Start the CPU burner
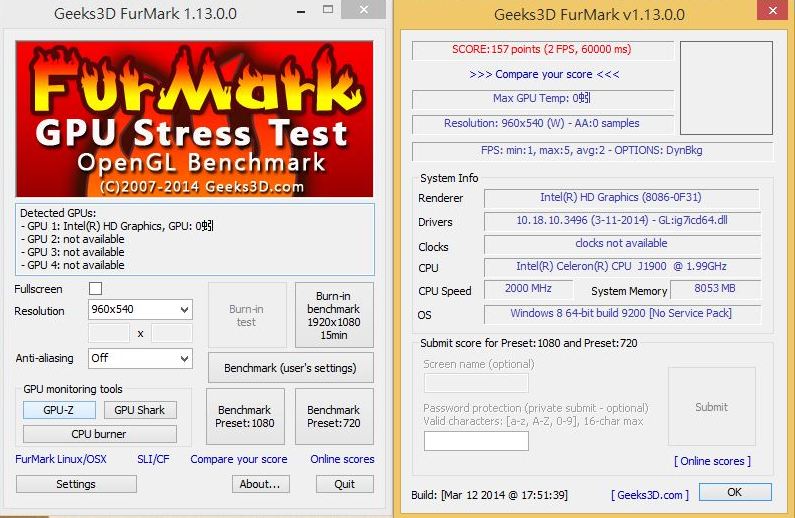Viewport: 795px width, 518px height. tap(99, 434)
